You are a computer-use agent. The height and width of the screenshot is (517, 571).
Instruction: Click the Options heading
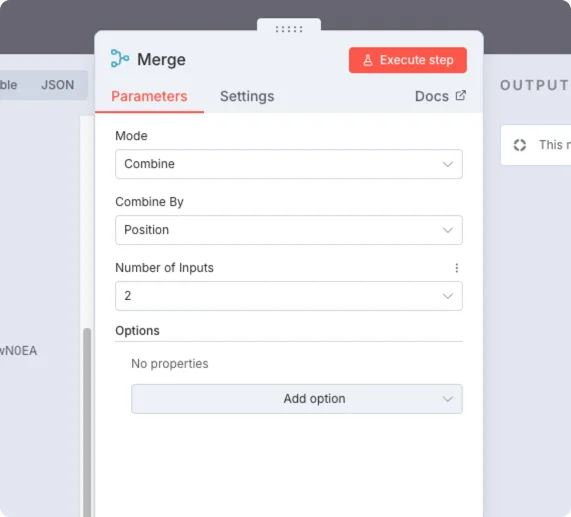137,331
